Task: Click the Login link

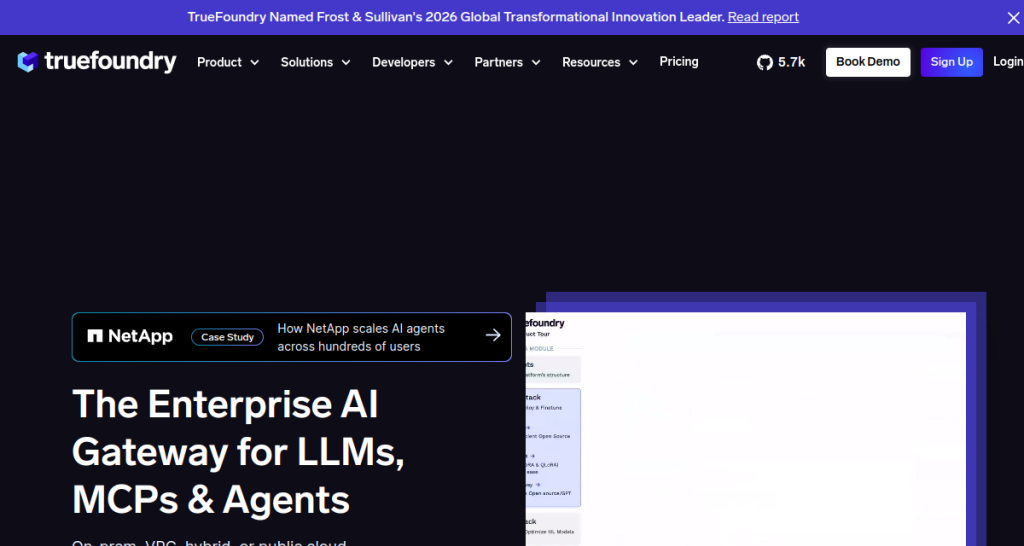Action: [x=1008, y=61]
